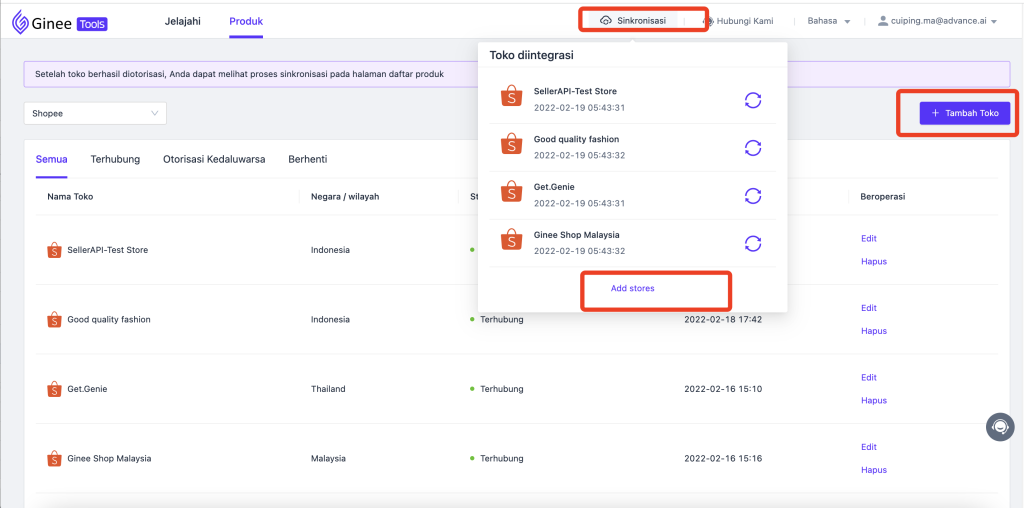Click Shopee icon in Ginee Shop Malaysia table row
This screenshot has height=508, width=1024.
(x=54, y=458)
